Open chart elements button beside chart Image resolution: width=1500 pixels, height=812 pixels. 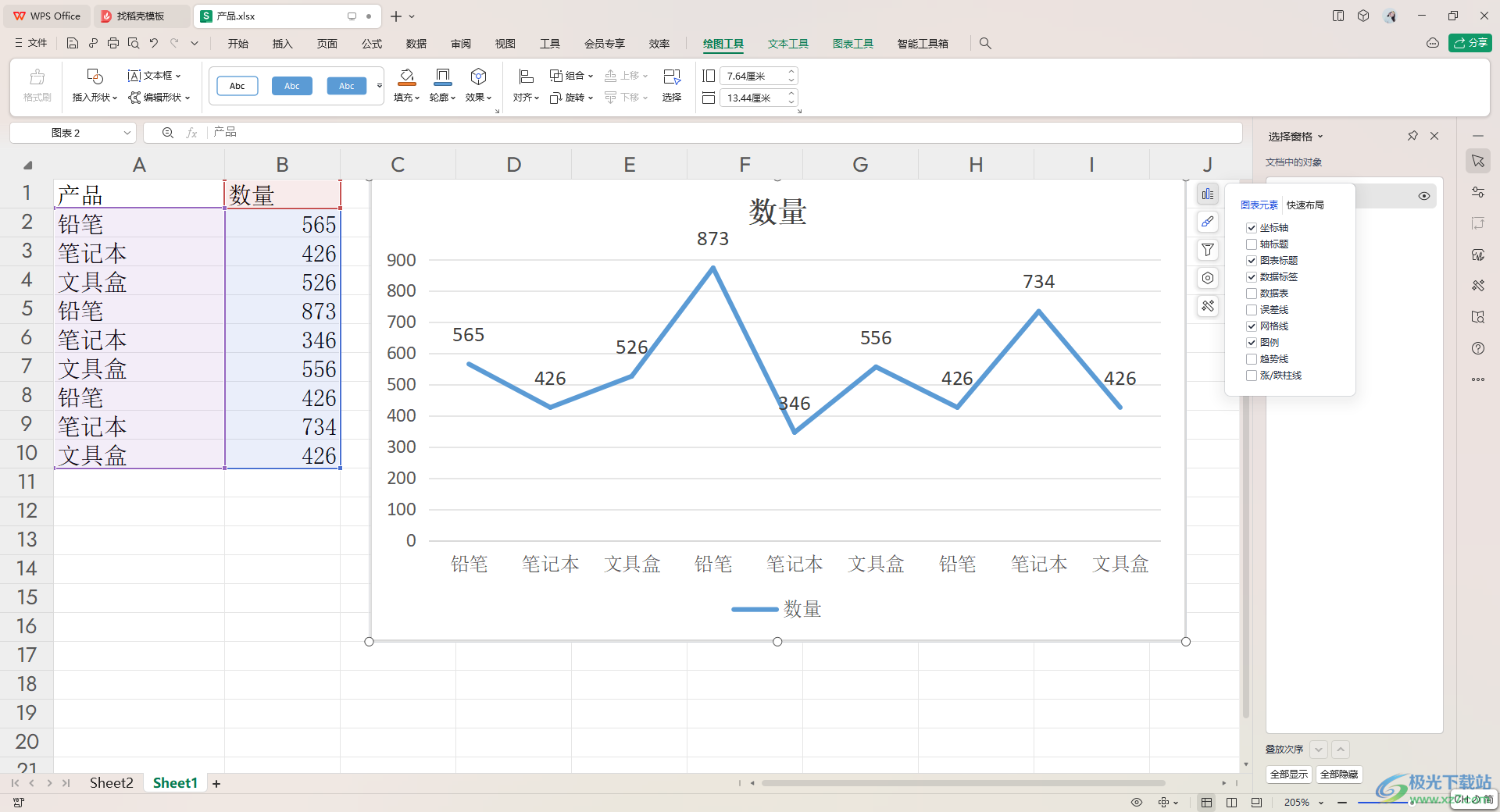[1208, 194]
